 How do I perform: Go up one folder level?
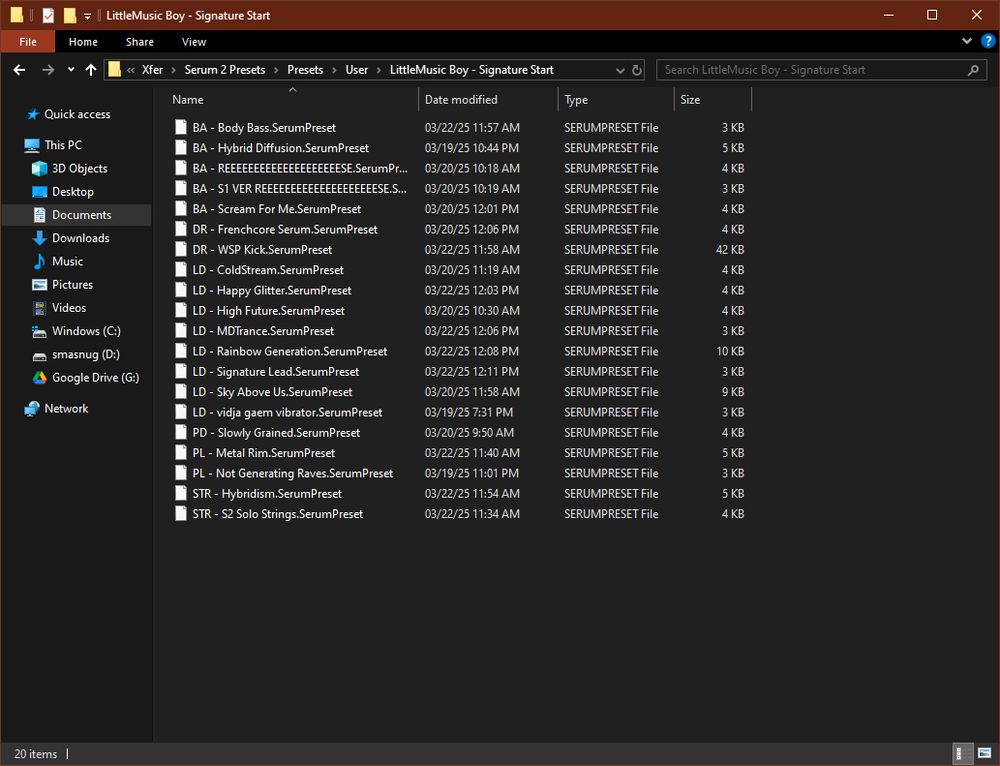click(x=91, y=70)
